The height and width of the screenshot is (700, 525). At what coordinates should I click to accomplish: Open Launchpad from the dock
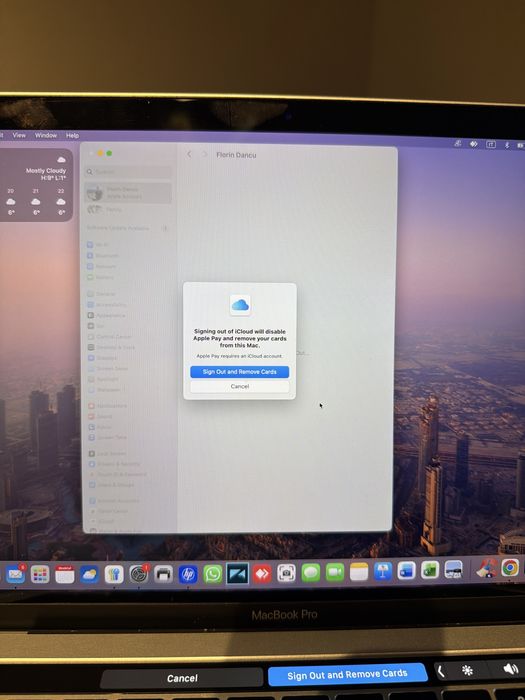[x=40, y=574]
